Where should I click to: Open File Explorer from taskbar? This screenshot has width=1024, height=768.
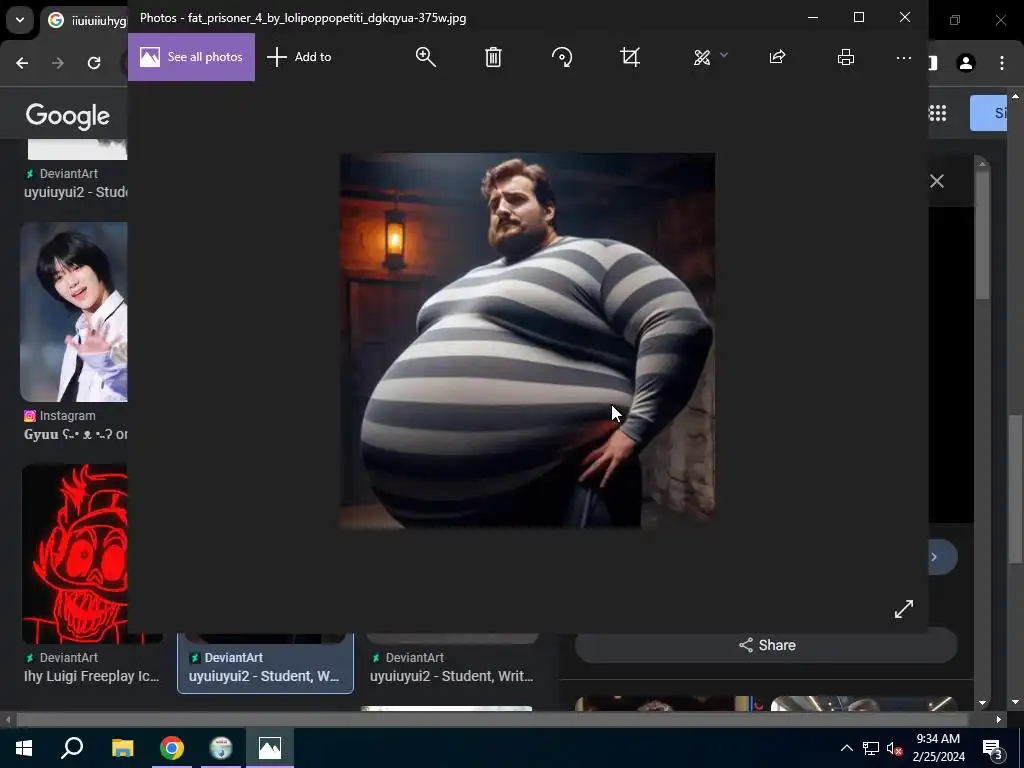coord(122,748)
